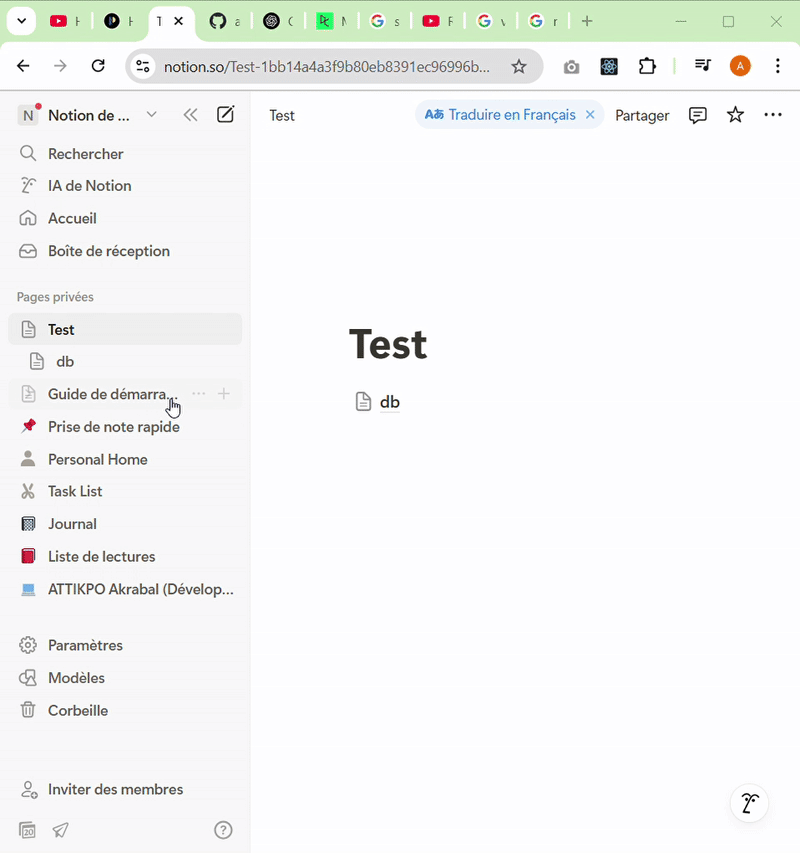Open the page options three-dot menu

[772, 115]
